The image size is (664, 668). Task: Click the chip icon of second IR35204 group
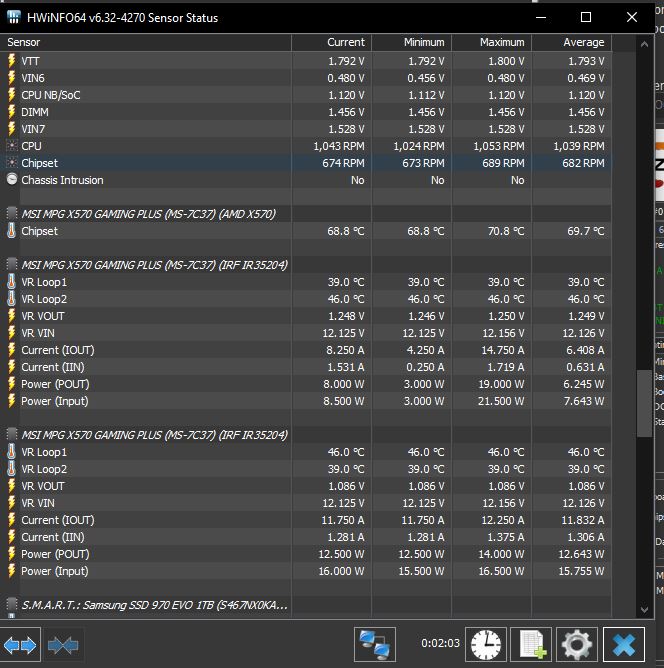12,434
